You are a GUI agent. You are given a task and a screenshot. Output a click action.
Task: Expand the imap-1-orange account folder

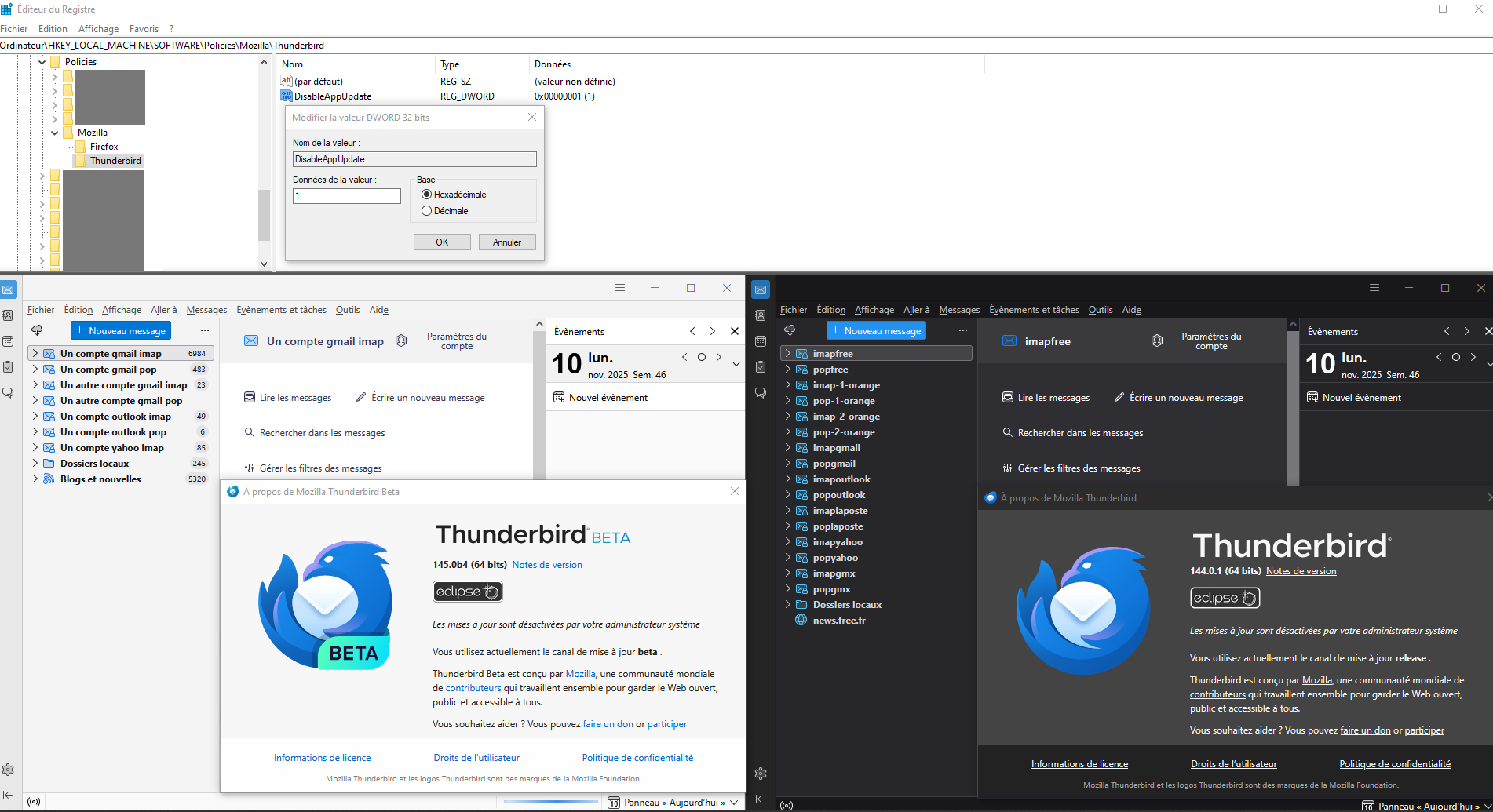[788, 385]
